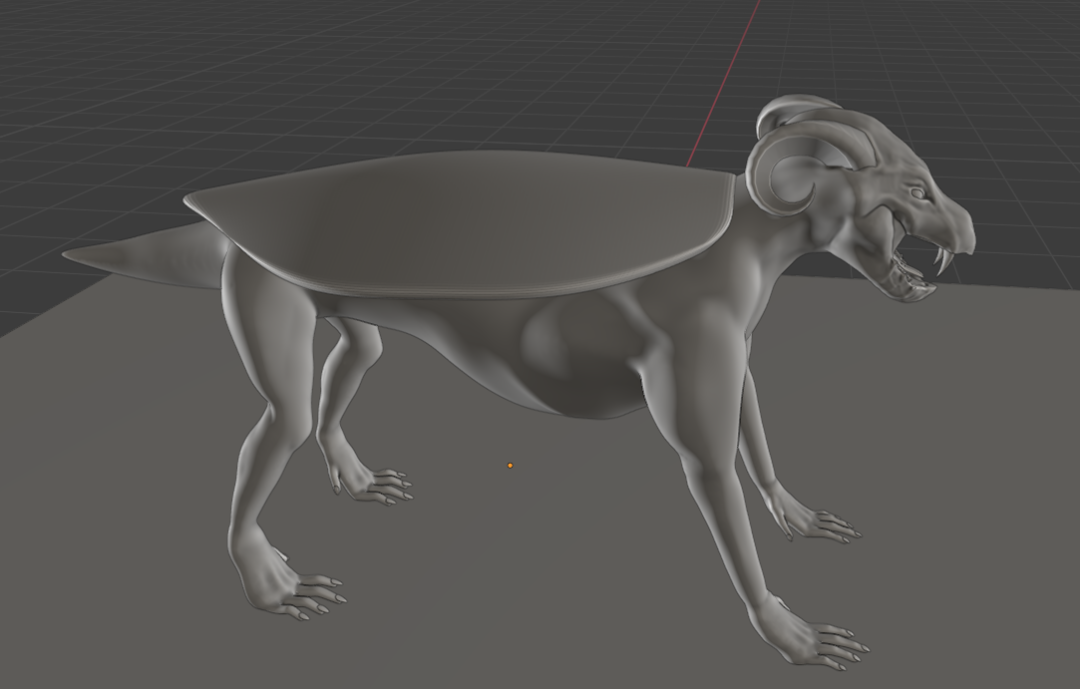Click the orange object origin dot
This screenshot has width=1080, height=689.
point(510,466)
